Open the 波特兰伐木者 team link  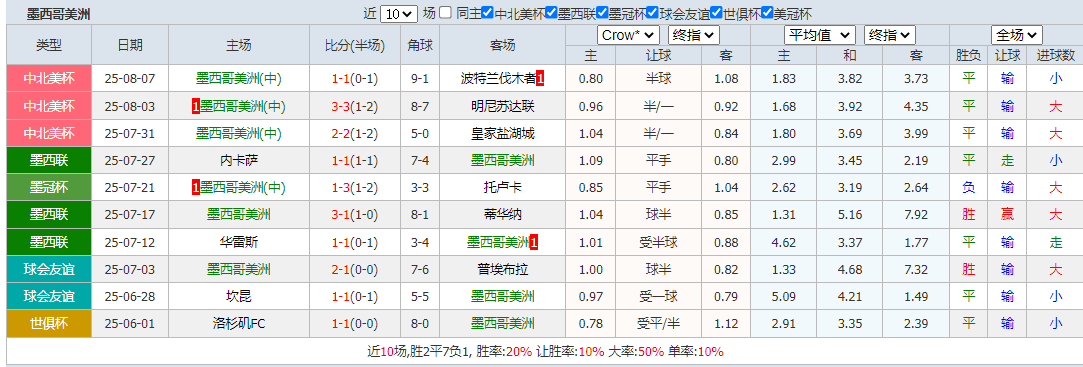(498, 79)
